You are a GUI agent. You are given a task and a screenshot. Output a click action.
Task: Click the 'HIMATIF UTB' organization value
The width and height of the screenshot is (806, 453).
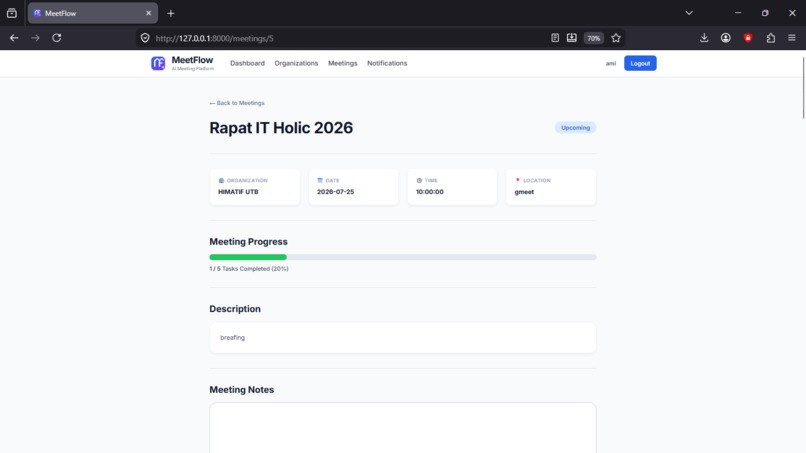tap(238, 192)
